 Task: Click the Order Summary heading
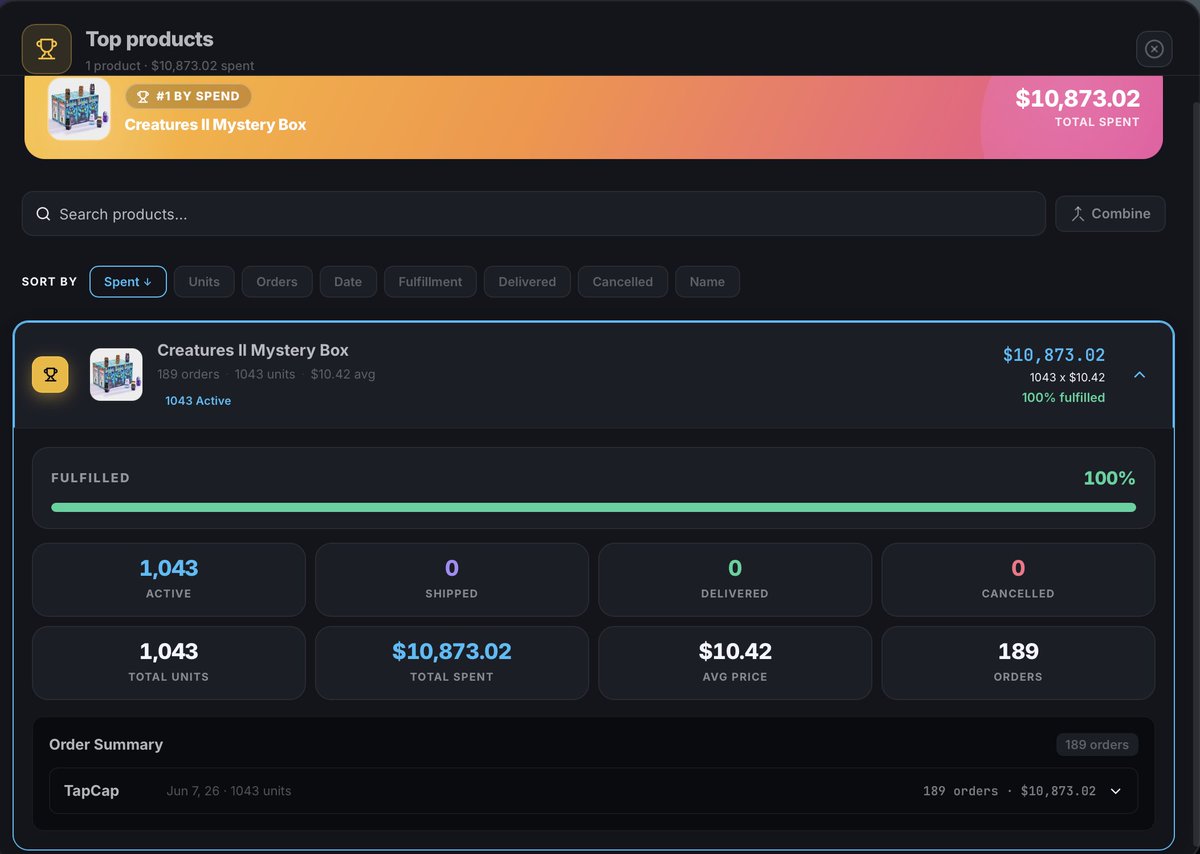pos(106,745)
